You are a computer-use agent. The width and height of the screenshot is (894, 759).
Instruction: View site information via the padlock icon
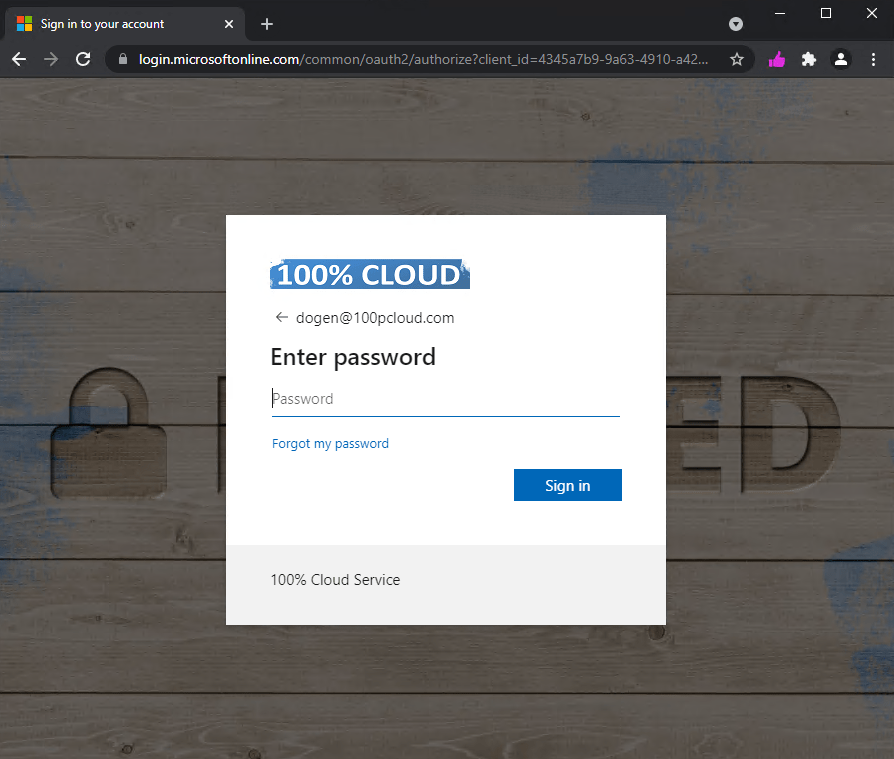pyautogui.click(x=124, y=59)
